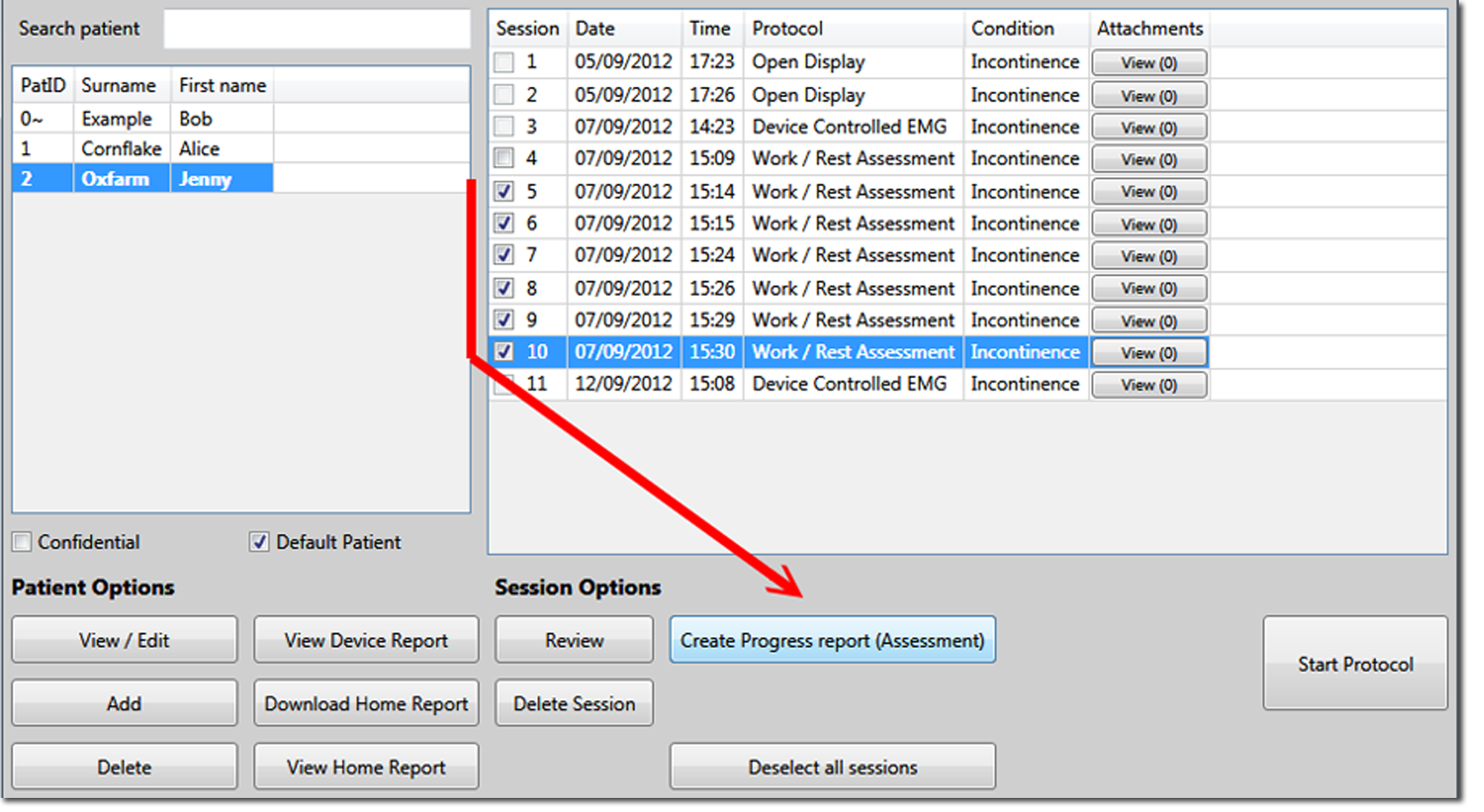Enable the Confidential checkbox
This screenshot has width=1484, height=812.
[22, 542]
